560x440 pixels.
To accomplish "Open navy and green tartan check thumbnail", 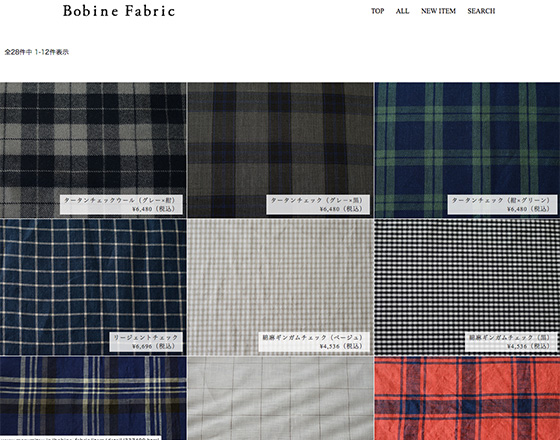I will (x=468, y=150).
